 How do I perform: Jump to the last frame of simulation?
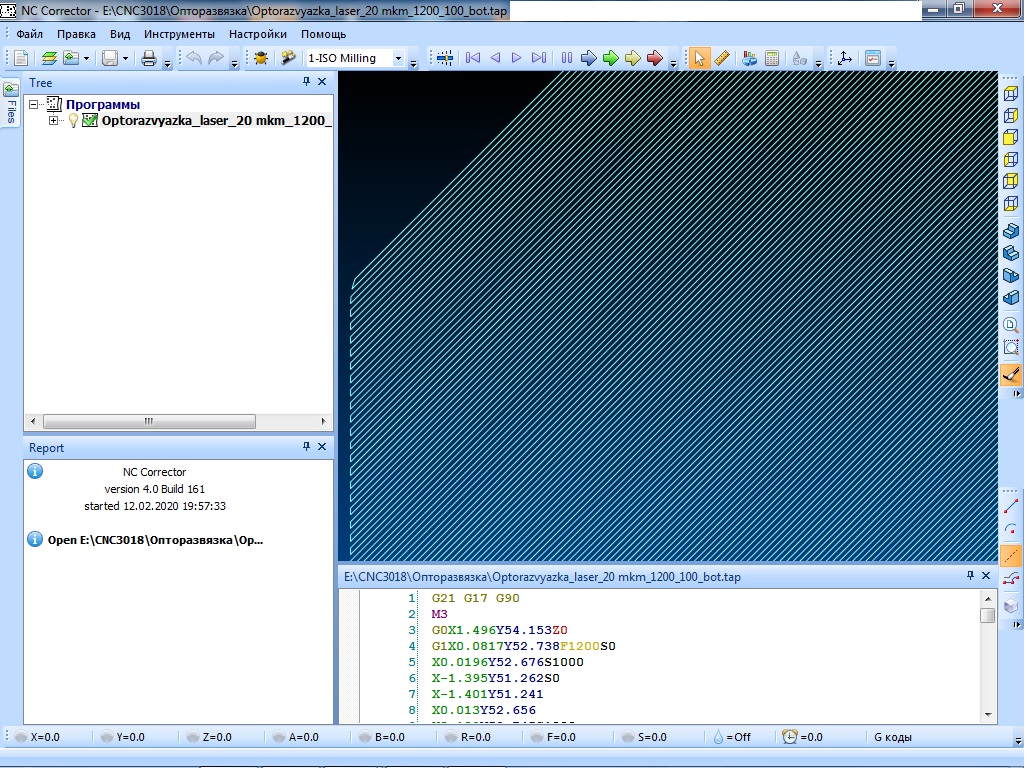click(x=539, y=58)
